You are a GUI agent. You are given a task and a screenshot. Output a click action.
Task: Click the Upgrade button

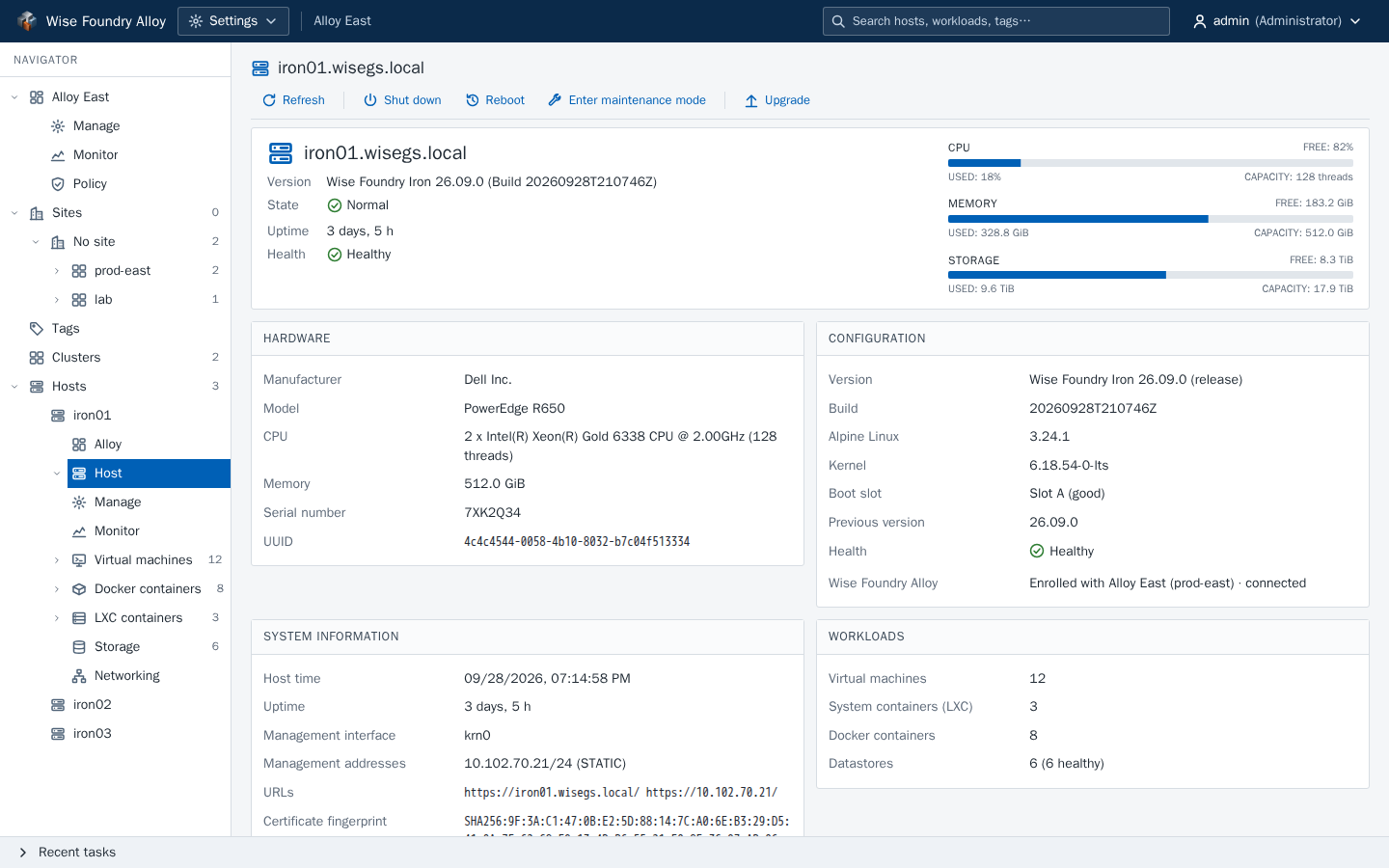pyautogui.click(x=777, y=100)
